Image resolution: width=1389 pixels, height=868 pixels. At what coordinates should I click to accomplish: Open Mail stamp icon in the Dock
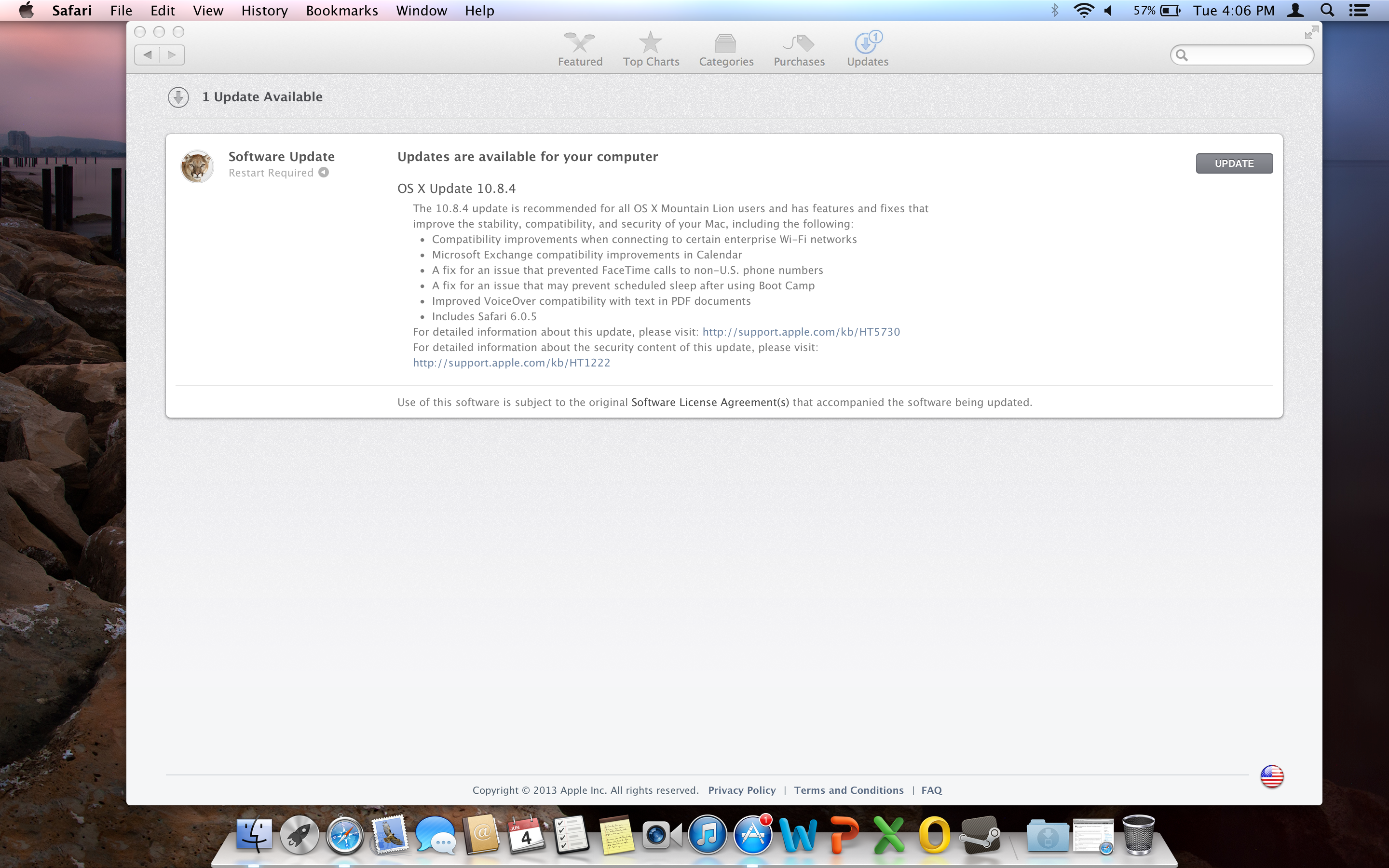pos(390,835)
